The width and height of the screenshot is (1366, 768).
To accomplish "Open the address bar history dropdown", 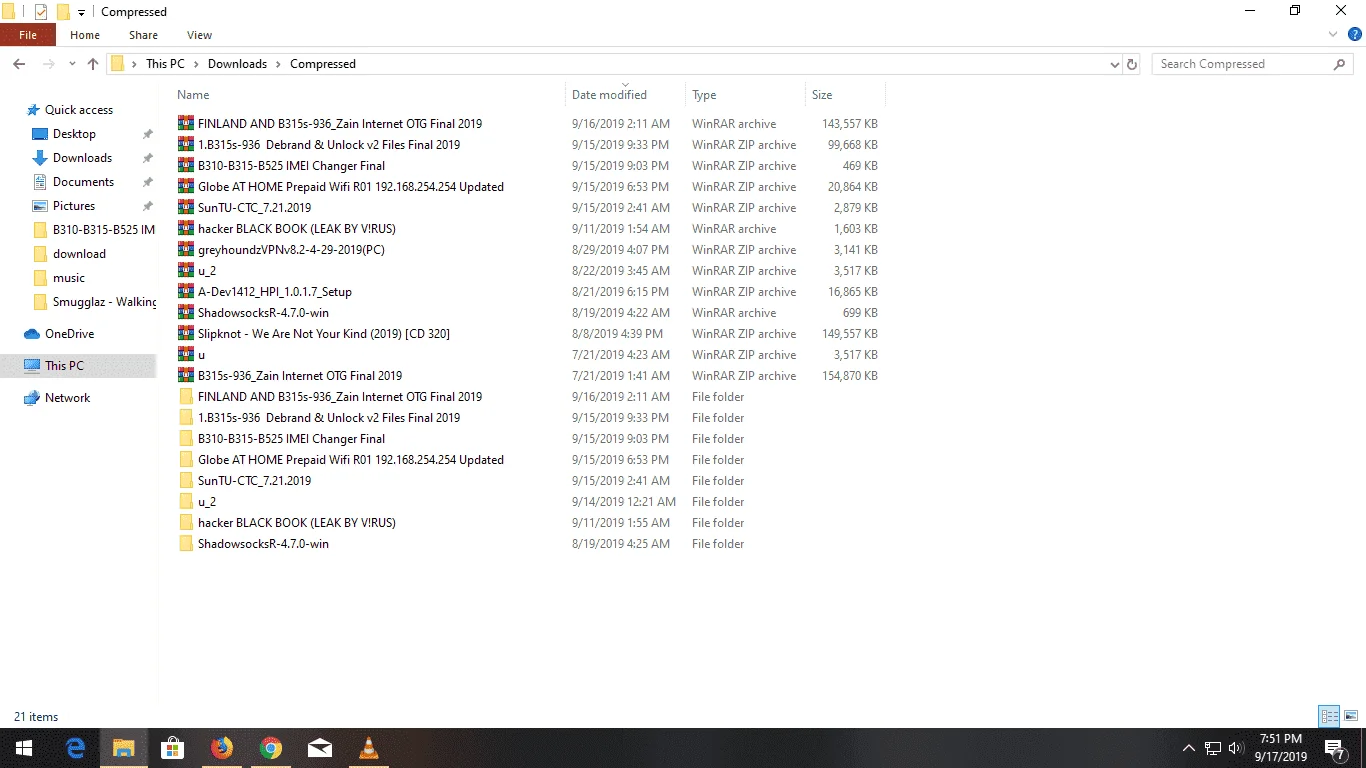I will click(x=1115, y=64).
